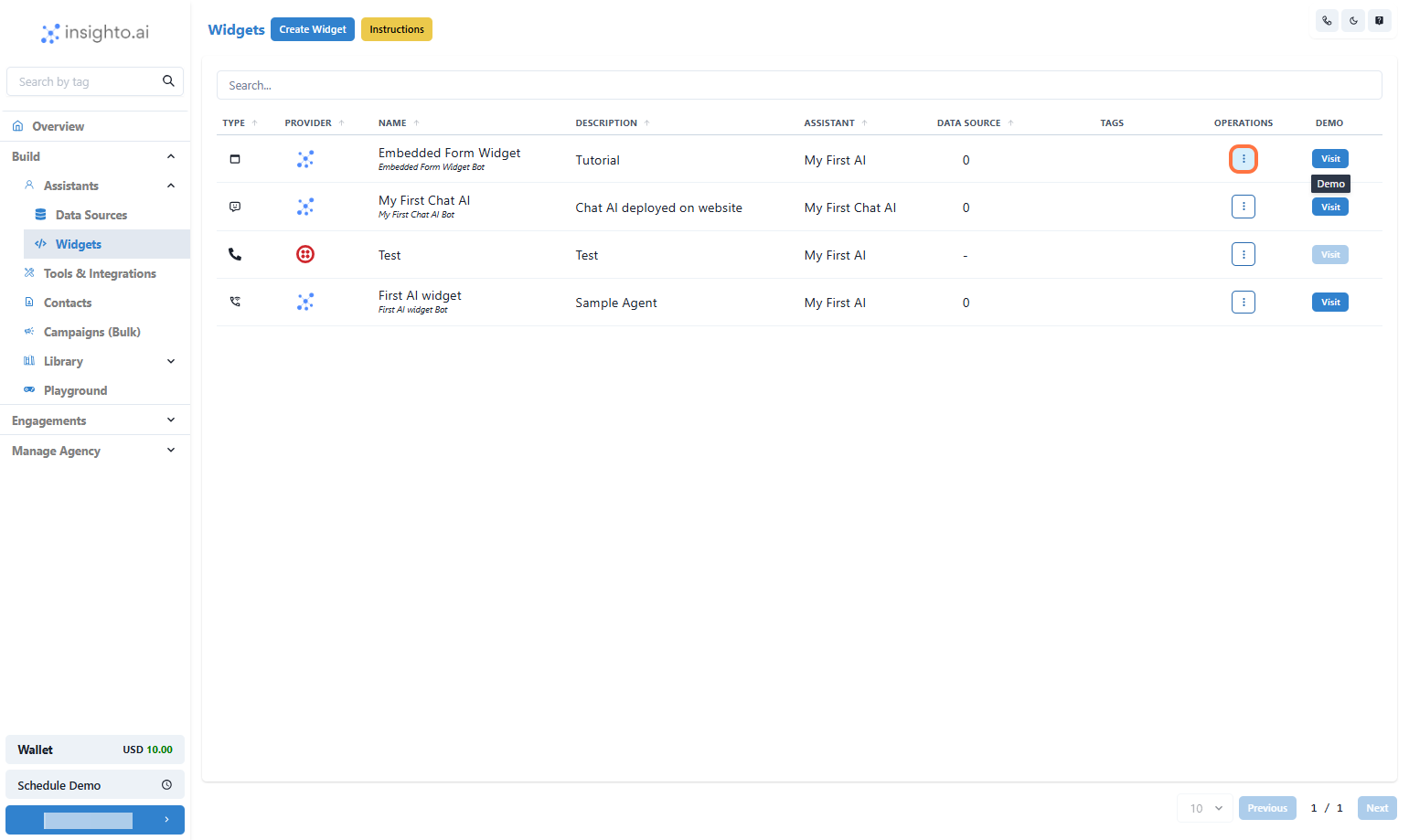1409x840 pixels.
Task: Focus the widgets Search field
Action: pos(799,85)
